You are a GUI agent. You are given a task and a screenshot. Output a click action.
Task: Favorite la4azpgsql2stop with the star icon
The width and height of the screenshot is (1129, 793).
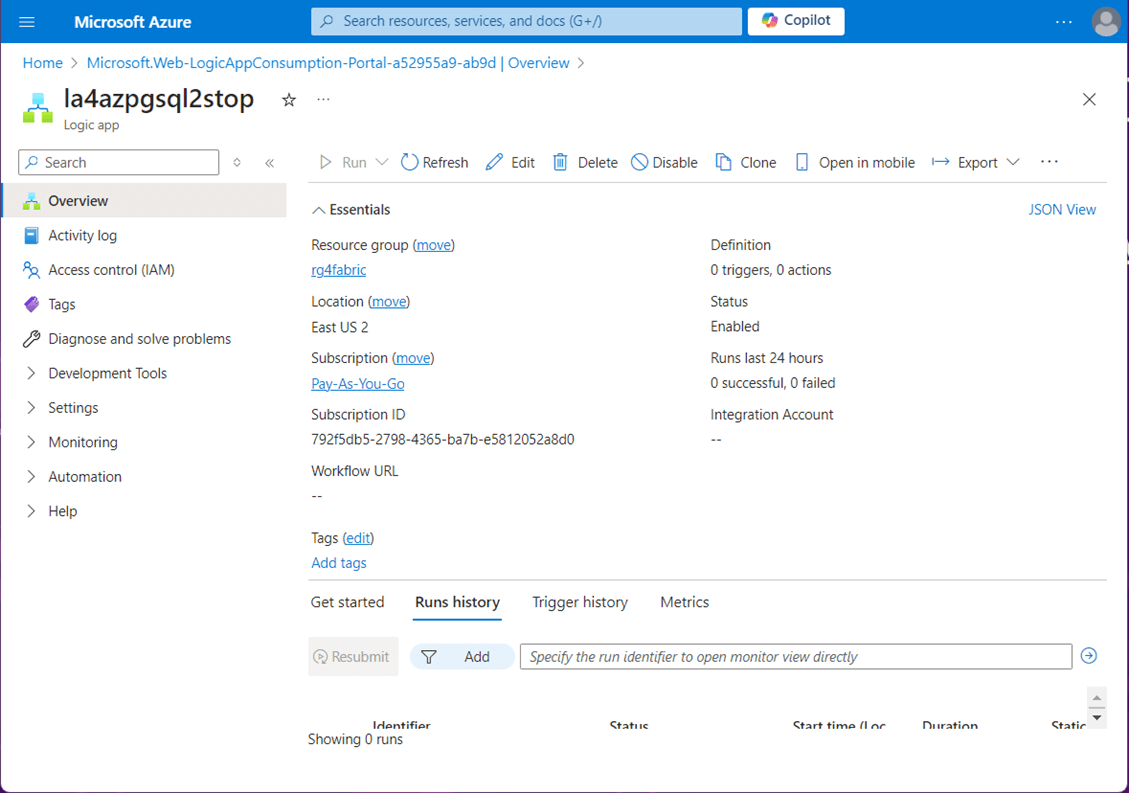(x=289, y=99)
